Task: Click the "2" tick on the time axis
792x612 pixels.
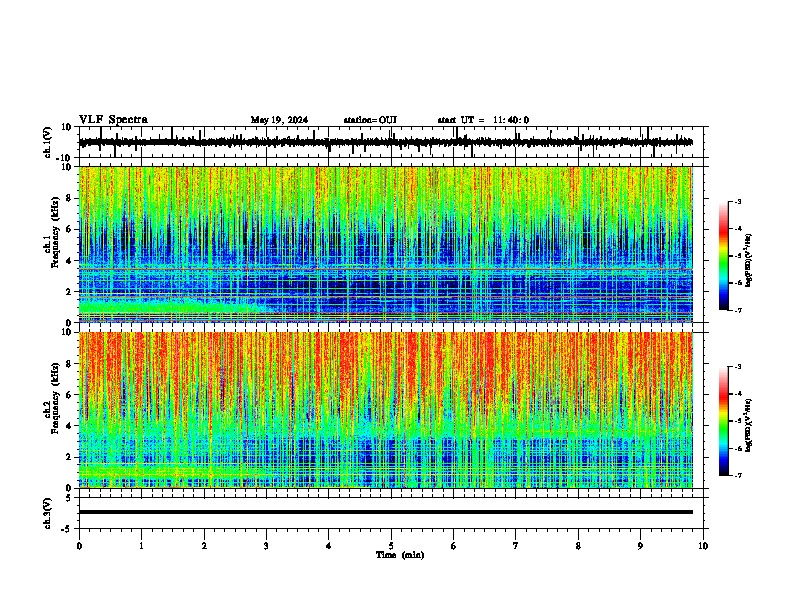Action: (x=204, y=546)
